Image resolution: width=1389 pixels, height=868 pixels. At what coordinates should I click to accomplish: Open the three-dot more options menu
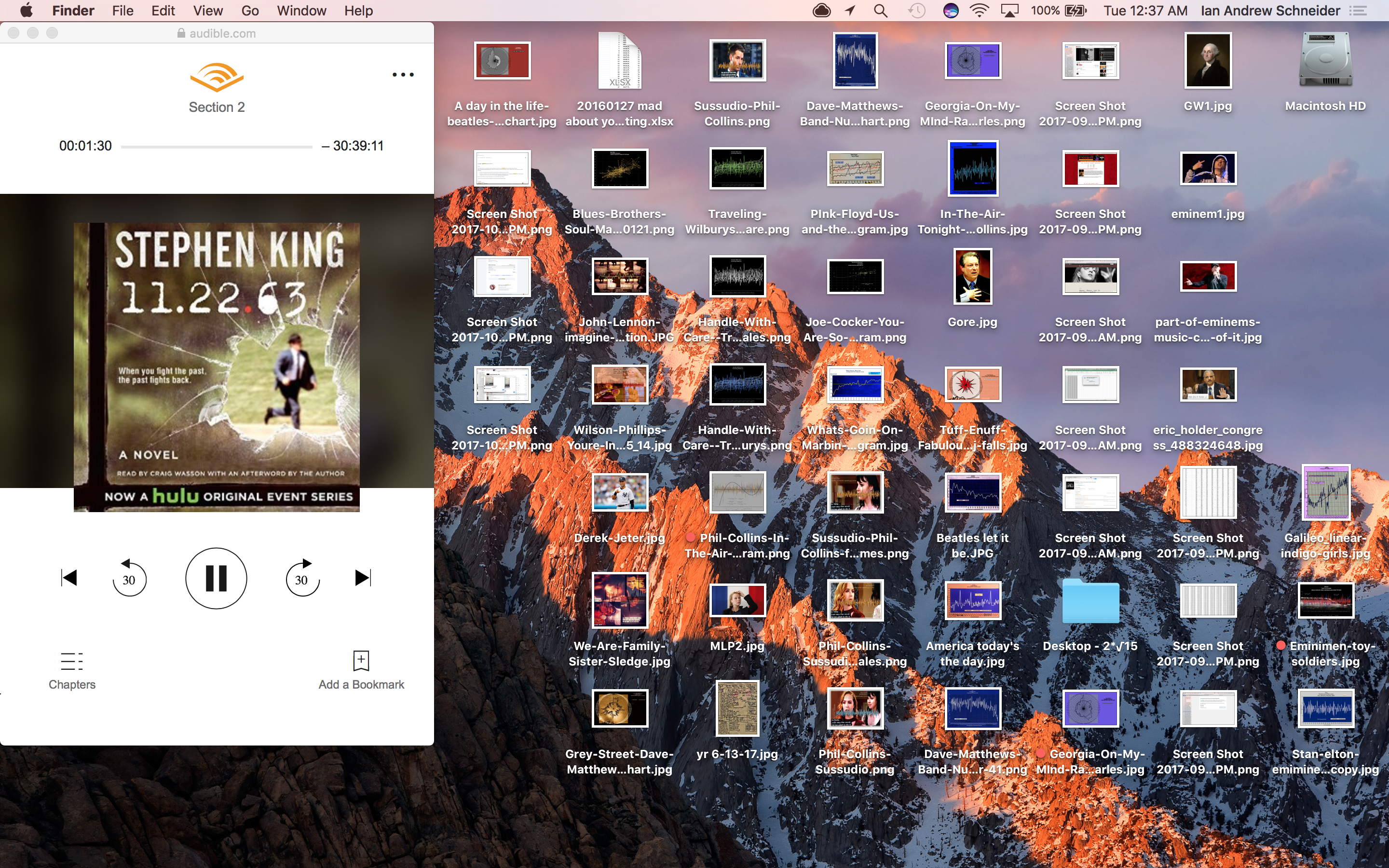click(x=403, y=75)
